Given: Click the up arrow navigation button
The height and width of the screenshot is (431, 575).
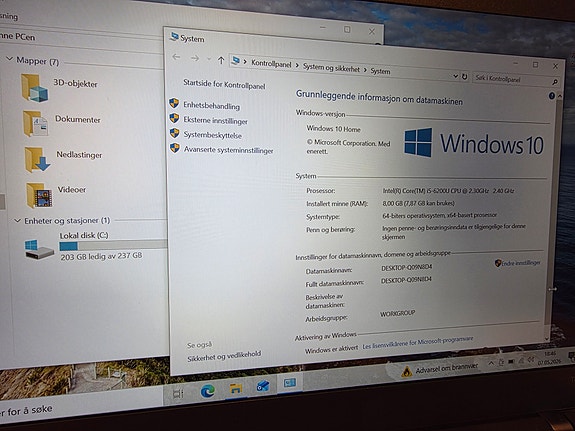Looking at the screenshot, I should coord(221,60).
